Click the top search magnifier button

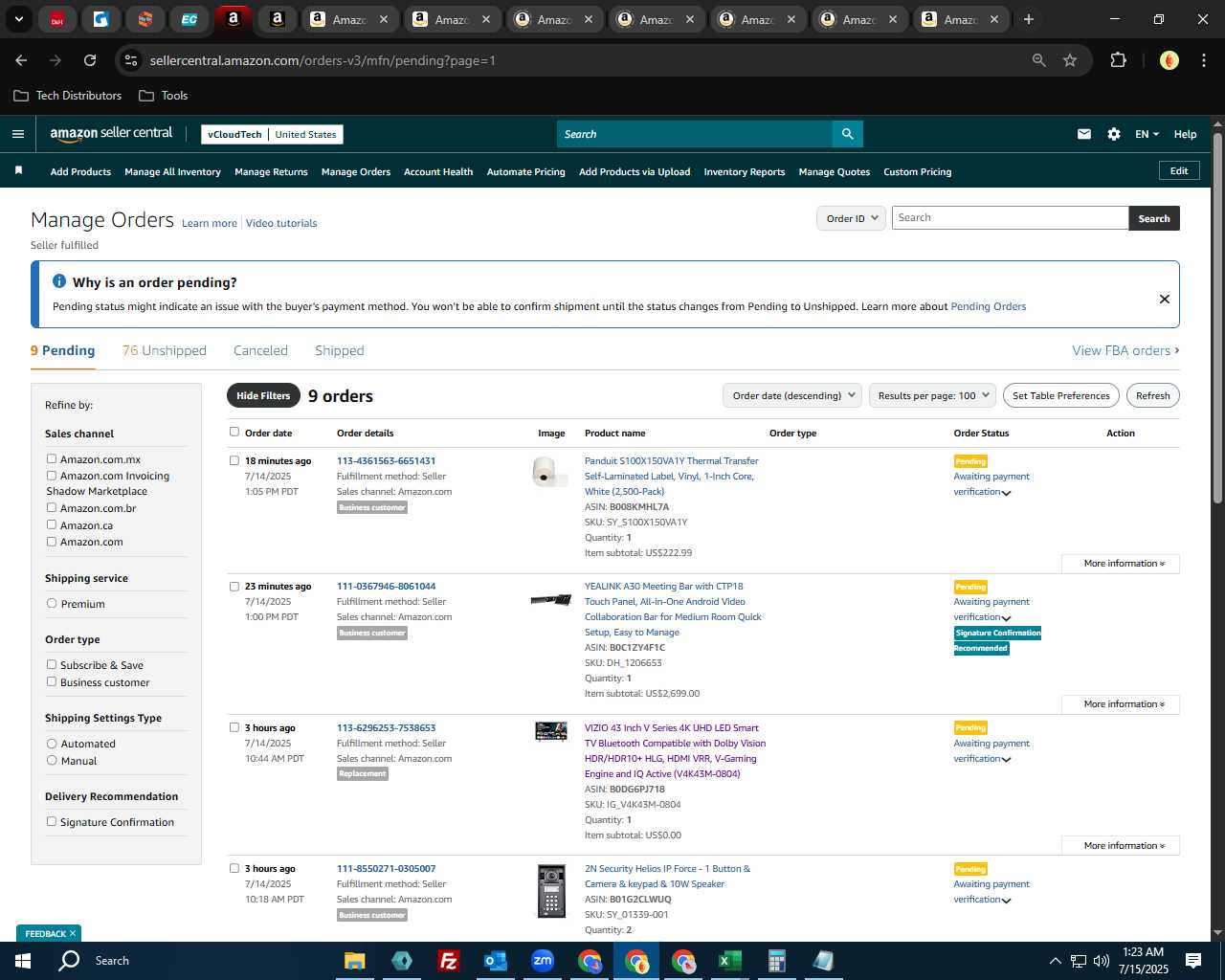click(847, 134)
